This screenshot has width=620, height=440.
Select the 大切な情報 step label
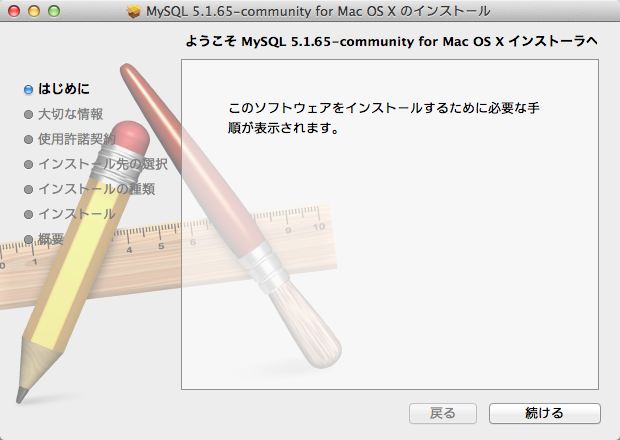[x=70, y=114]
